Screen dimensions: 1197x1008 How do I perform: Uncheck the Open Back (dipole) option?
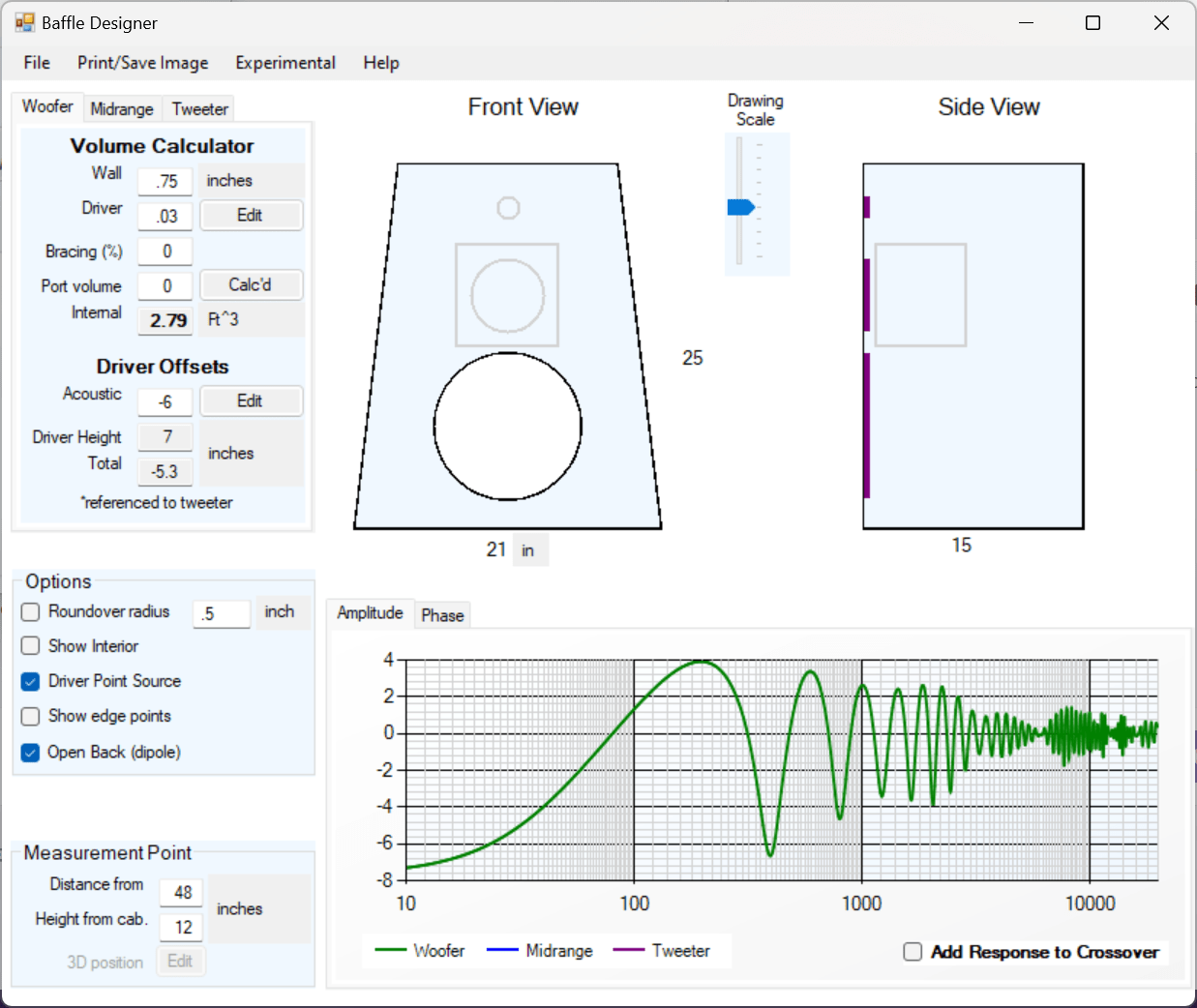31,753
